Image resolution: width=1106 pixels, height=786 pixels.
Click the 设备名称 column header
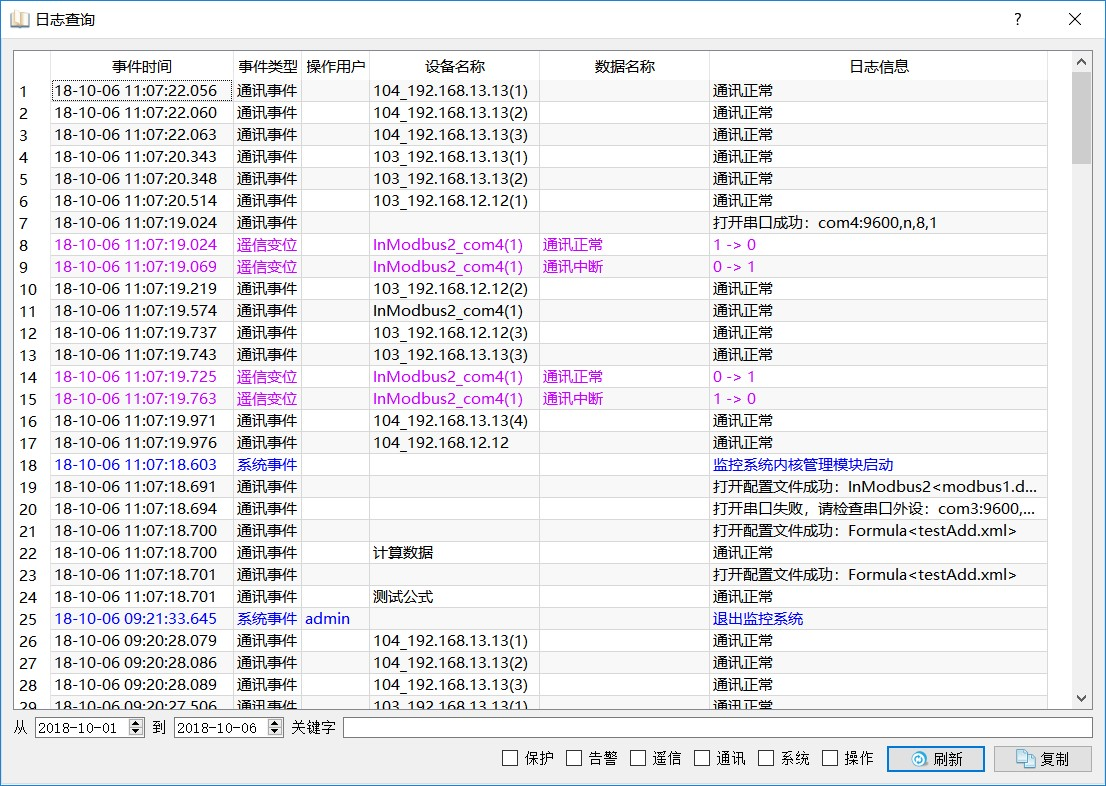tap(454, 67)
